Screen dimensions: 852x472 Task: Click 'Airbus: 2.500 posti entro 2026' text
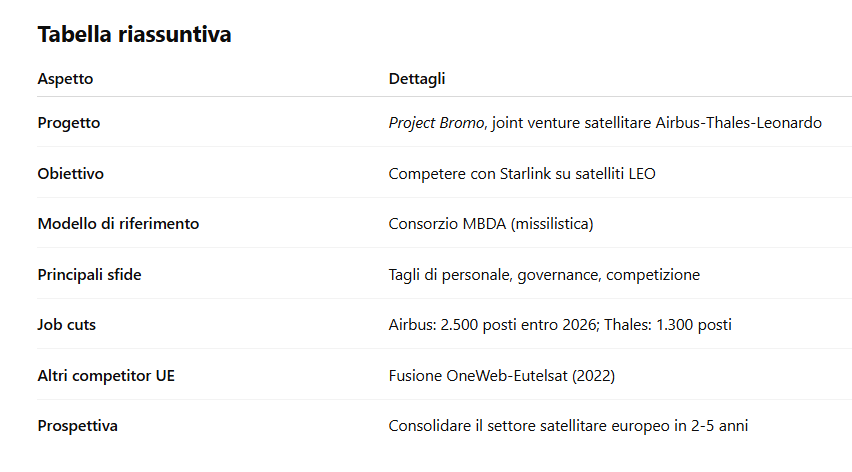pos(496,325)
